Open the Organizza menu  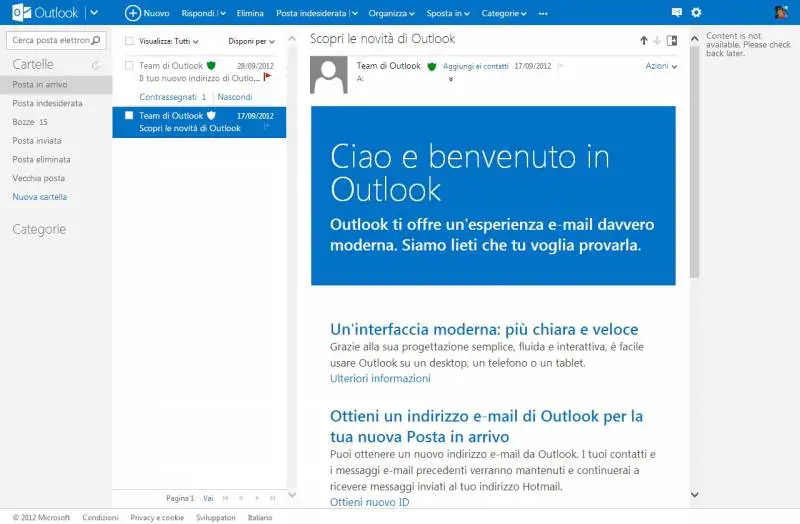pyautogui.click(x=391, y=13)
